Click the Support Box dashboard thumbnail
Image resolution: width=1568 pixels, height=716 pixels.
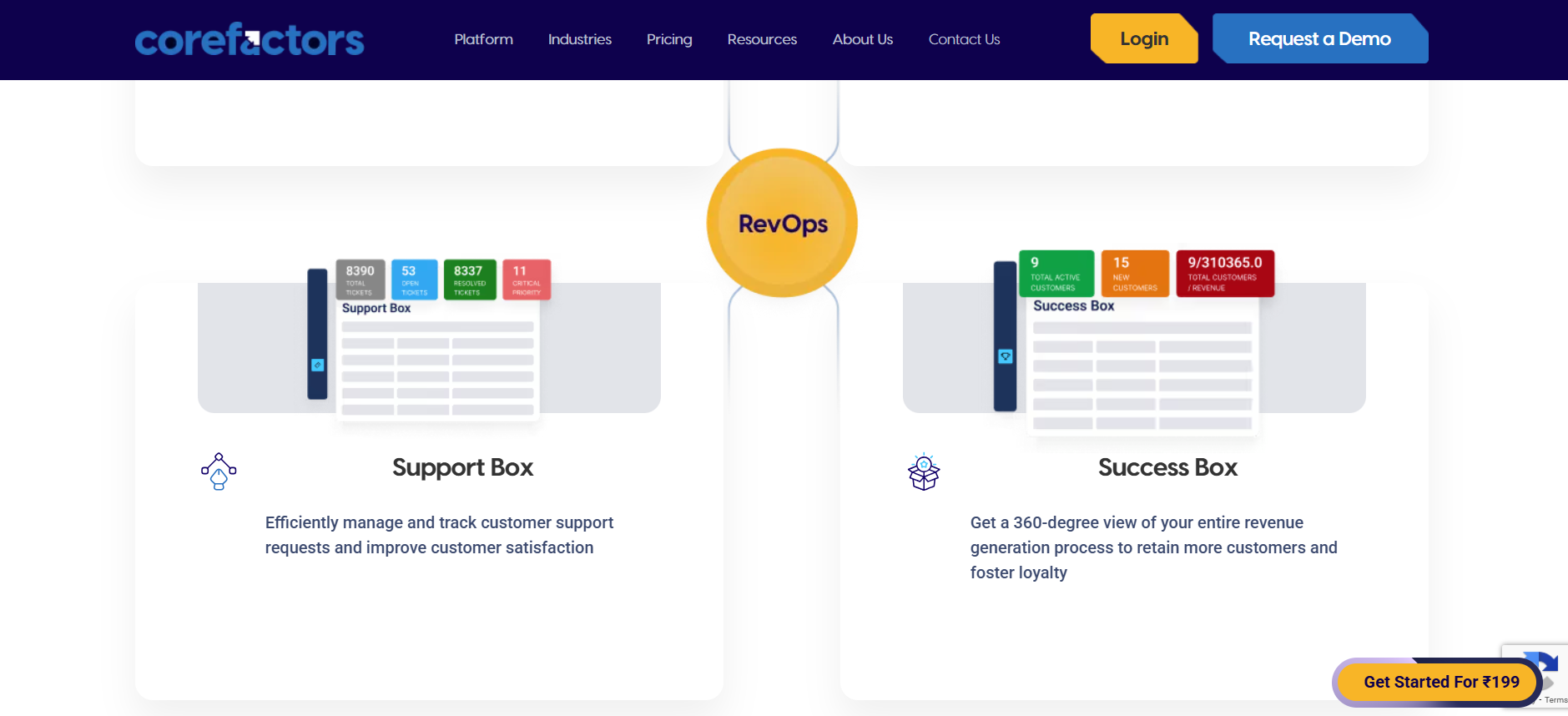429,340
